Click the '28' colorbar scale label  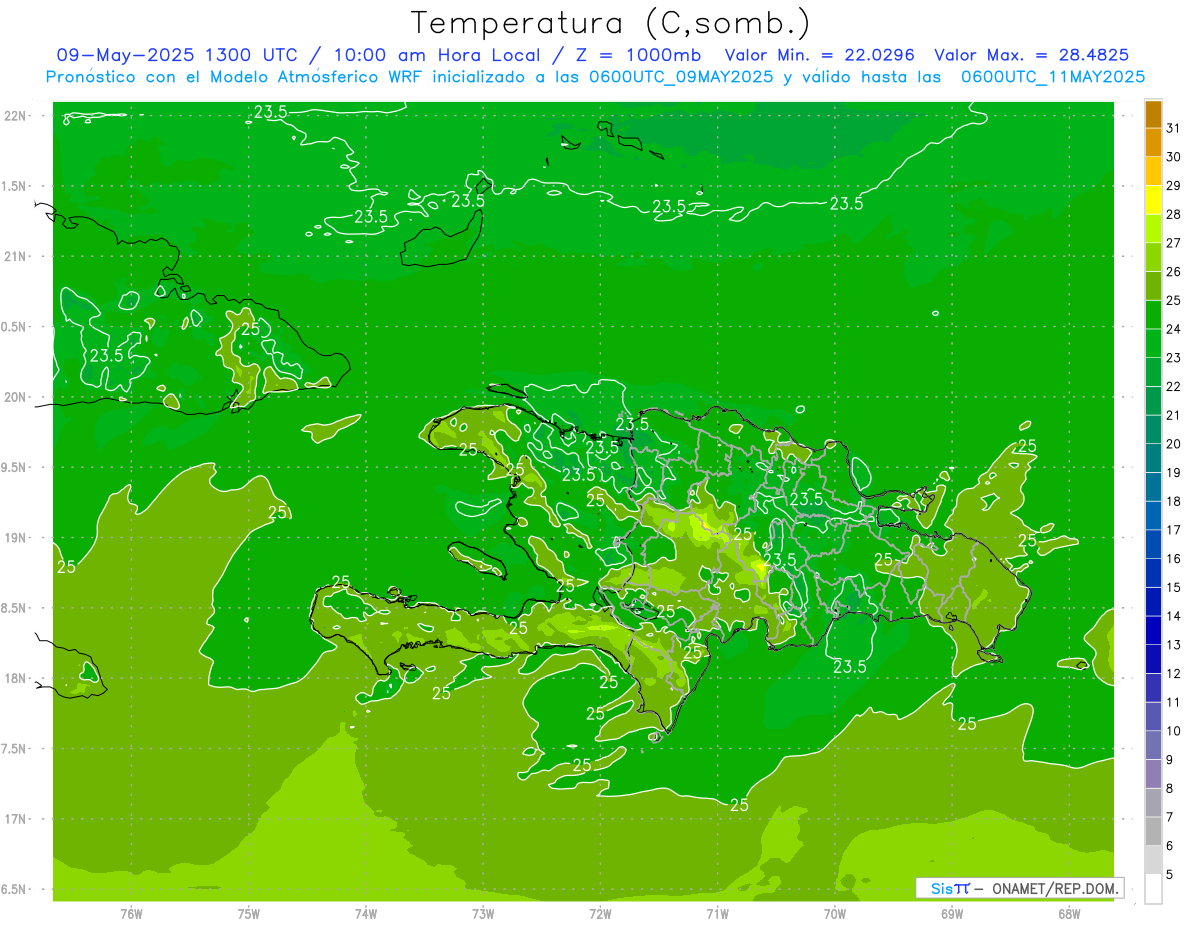click(1173, 214)
